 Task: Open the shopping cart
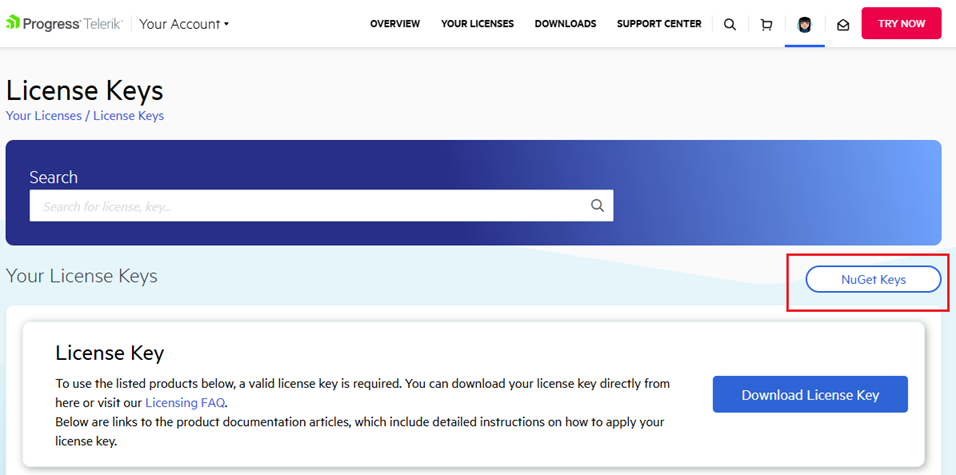(766, 24)
